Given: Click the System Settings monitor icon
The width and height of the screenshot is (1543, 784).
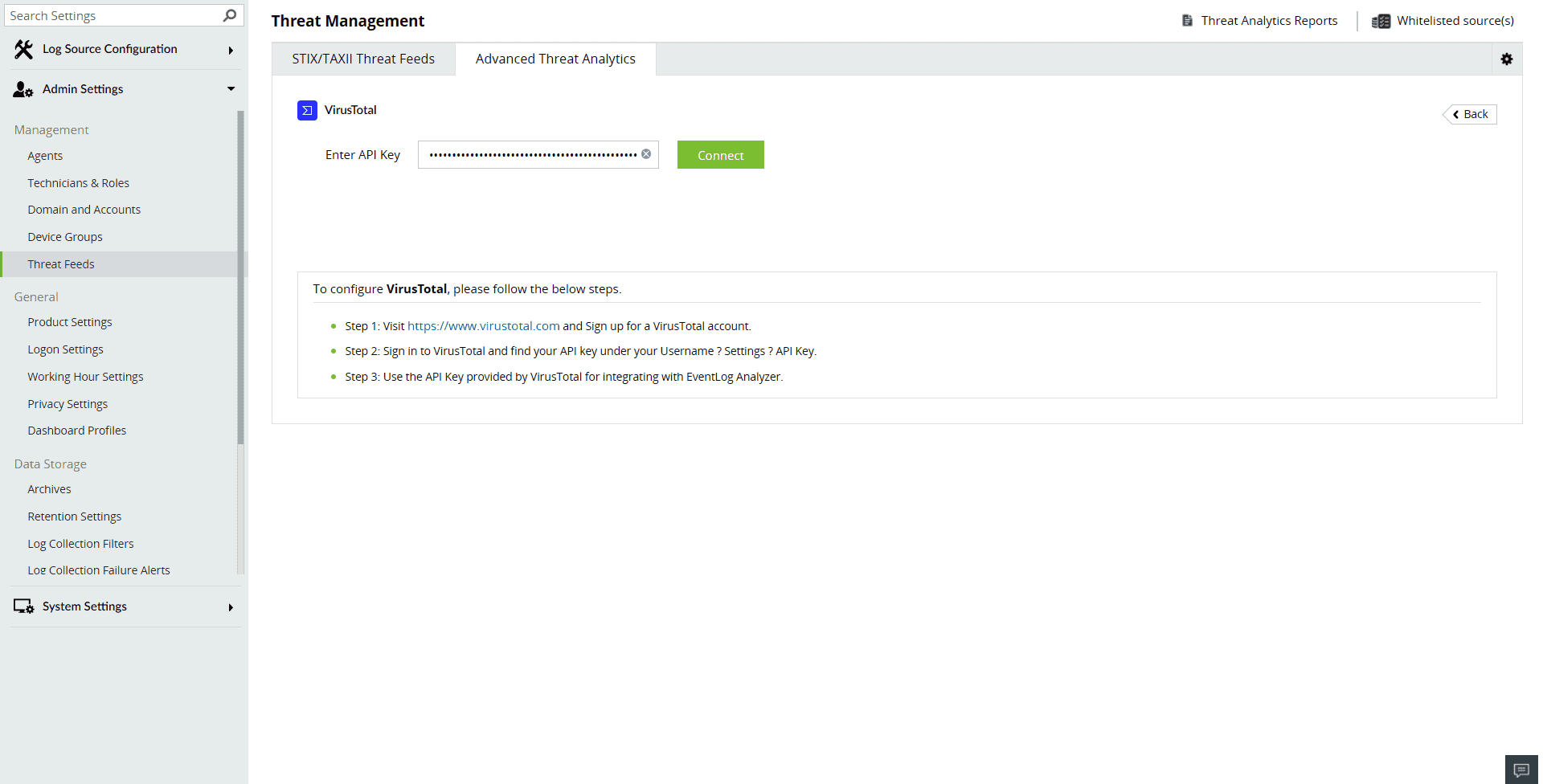Looking at the screenshot, I should coord(23,606).
